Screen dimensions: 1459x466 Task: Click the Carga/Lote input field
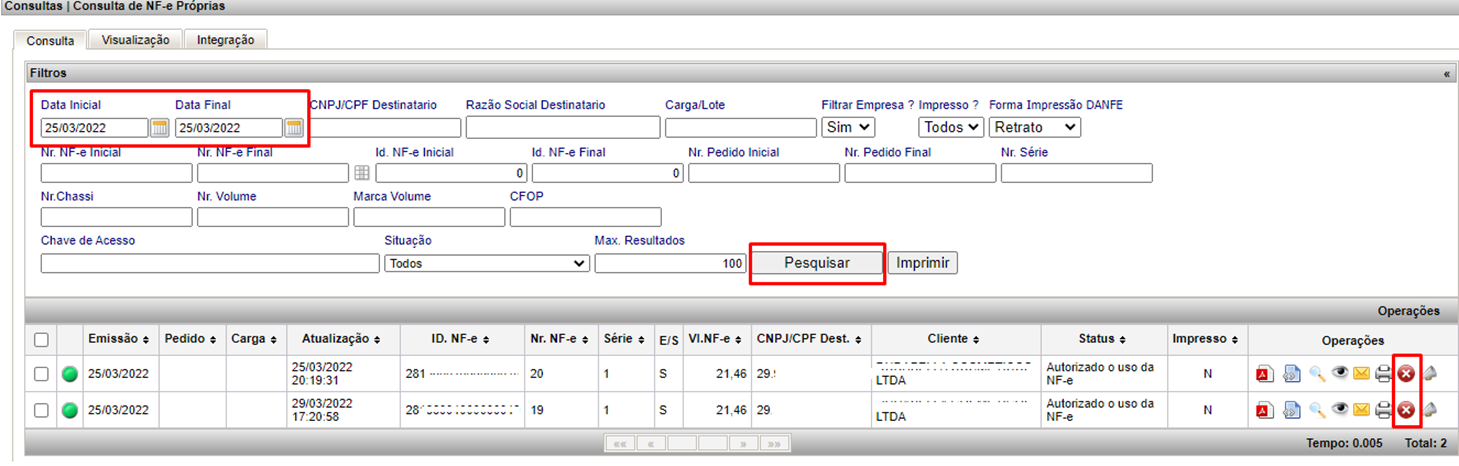tap(741, 128)
